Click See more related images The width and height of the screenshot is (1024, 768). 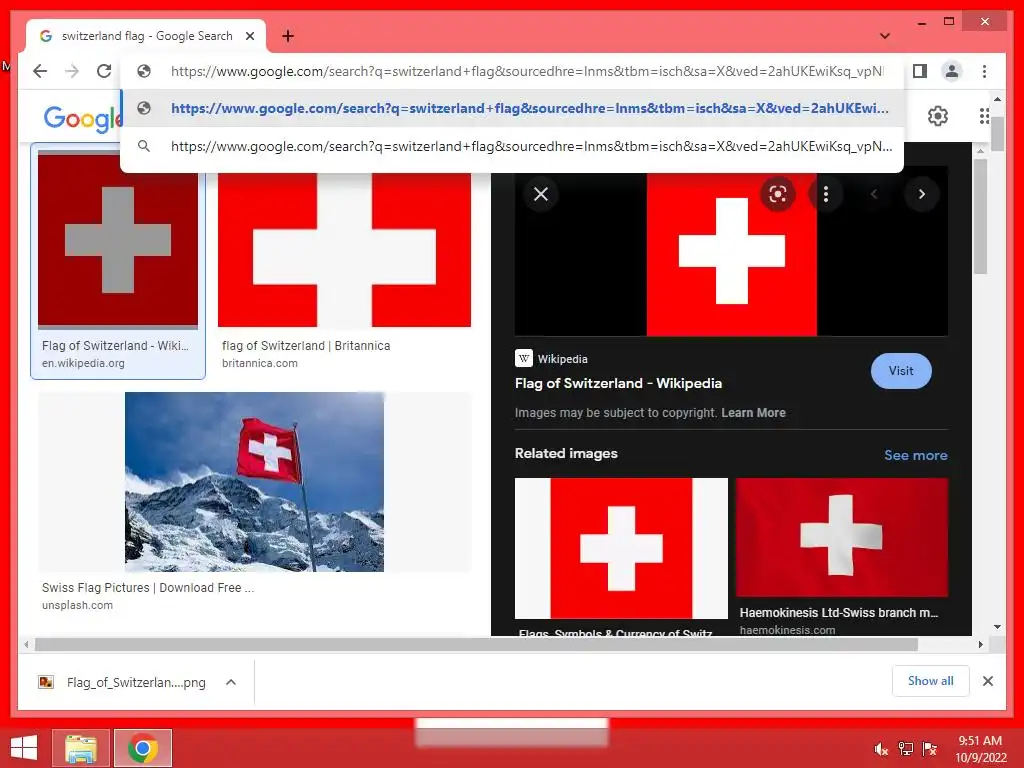[916, 455]
